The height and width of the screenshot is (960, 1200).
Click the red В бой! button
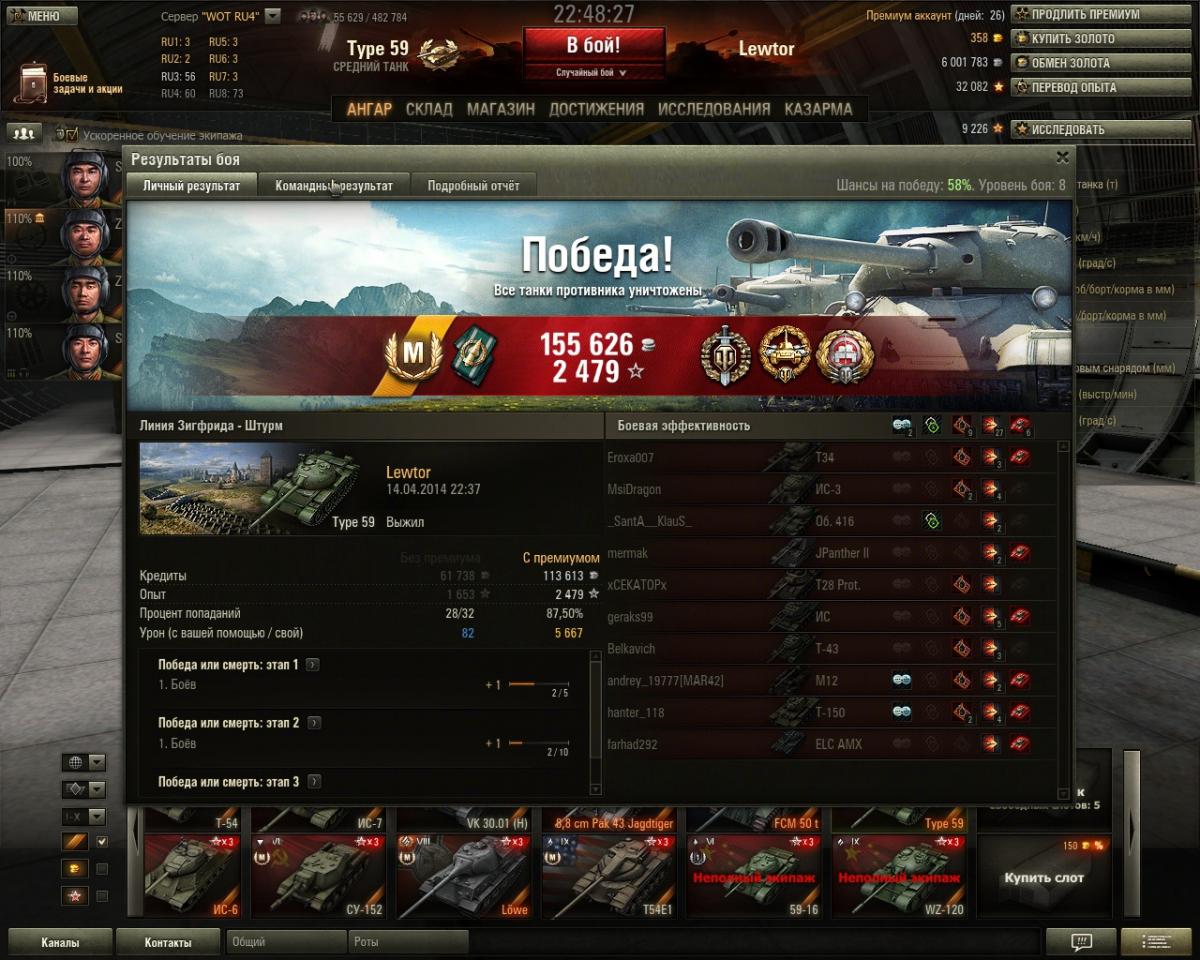point(594,46)
